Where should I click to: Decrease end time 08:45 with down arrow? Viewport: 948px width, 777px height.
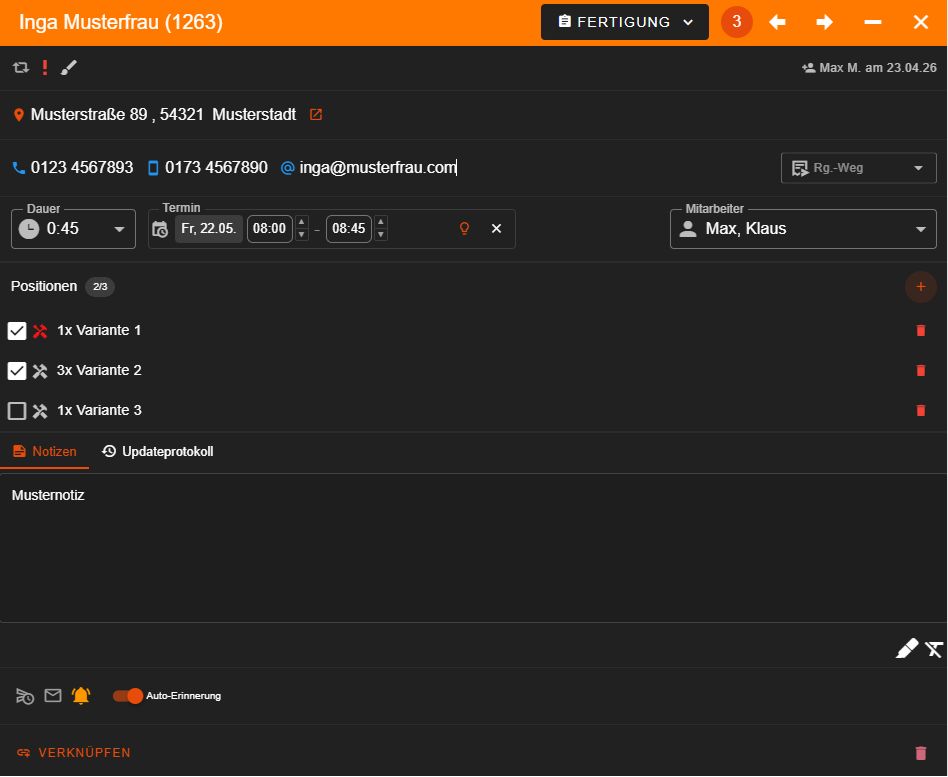[381, 235]
